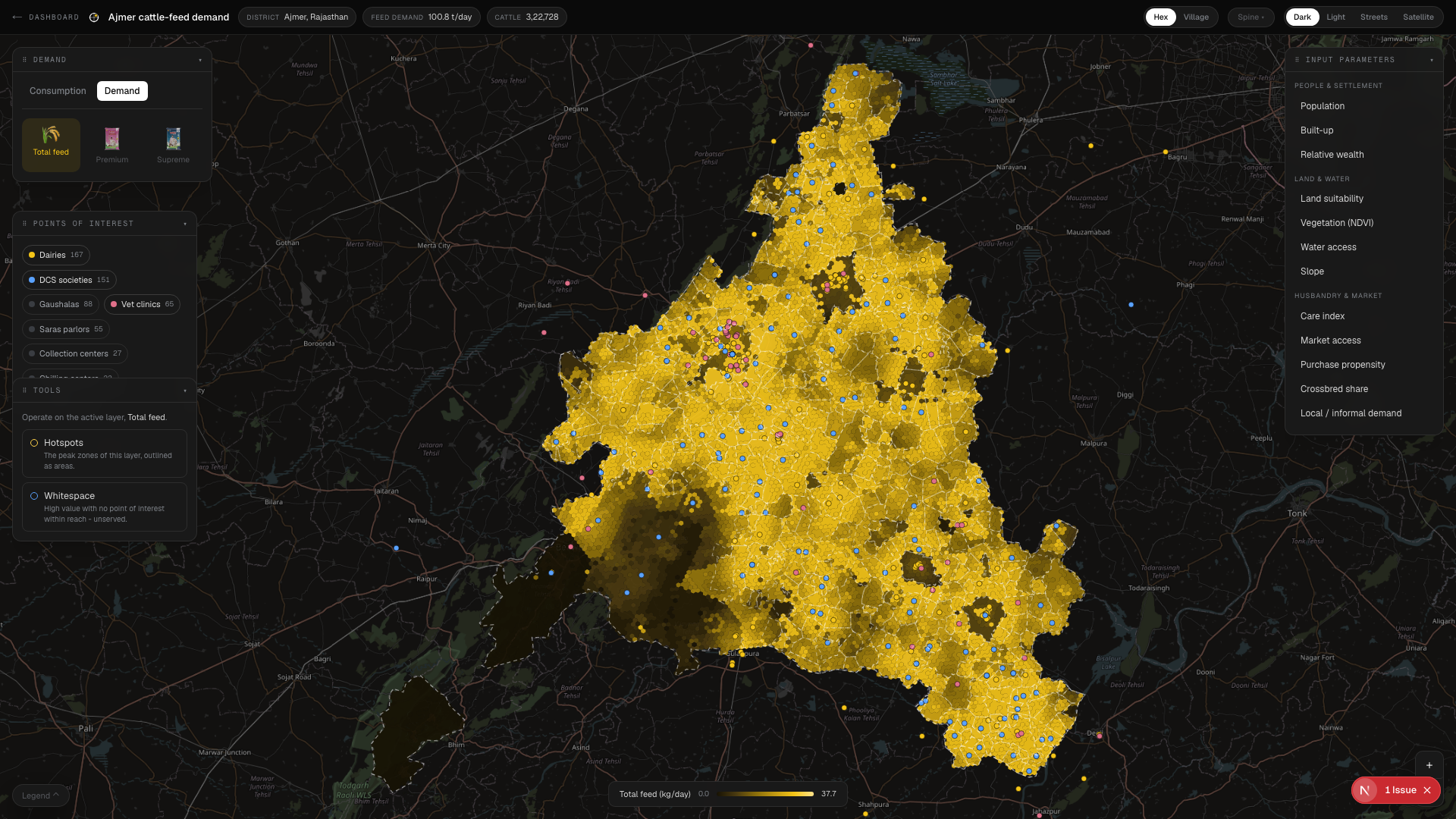1456x819 pixels.
Task: Open the Built-up parameter
Action: (x=1364, y=130)
